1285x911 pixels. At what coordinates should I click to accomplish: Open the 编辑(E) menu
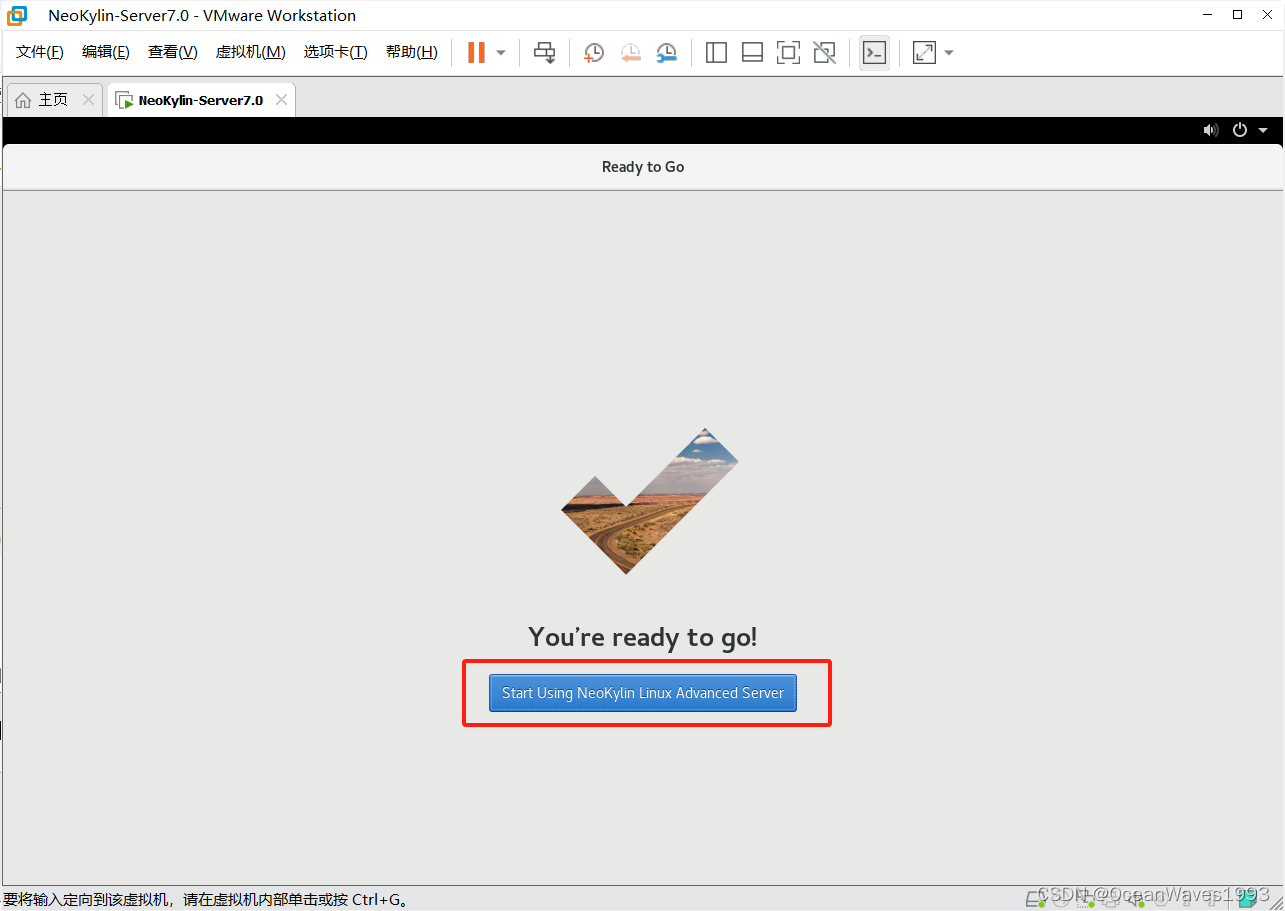(x=106, y=52)
